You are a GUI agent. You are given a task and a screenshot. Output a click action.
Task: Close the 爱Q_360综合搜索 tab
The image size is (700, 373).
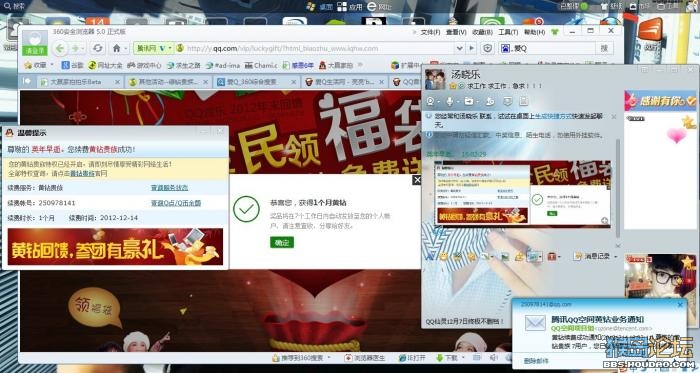coord(294,82)
